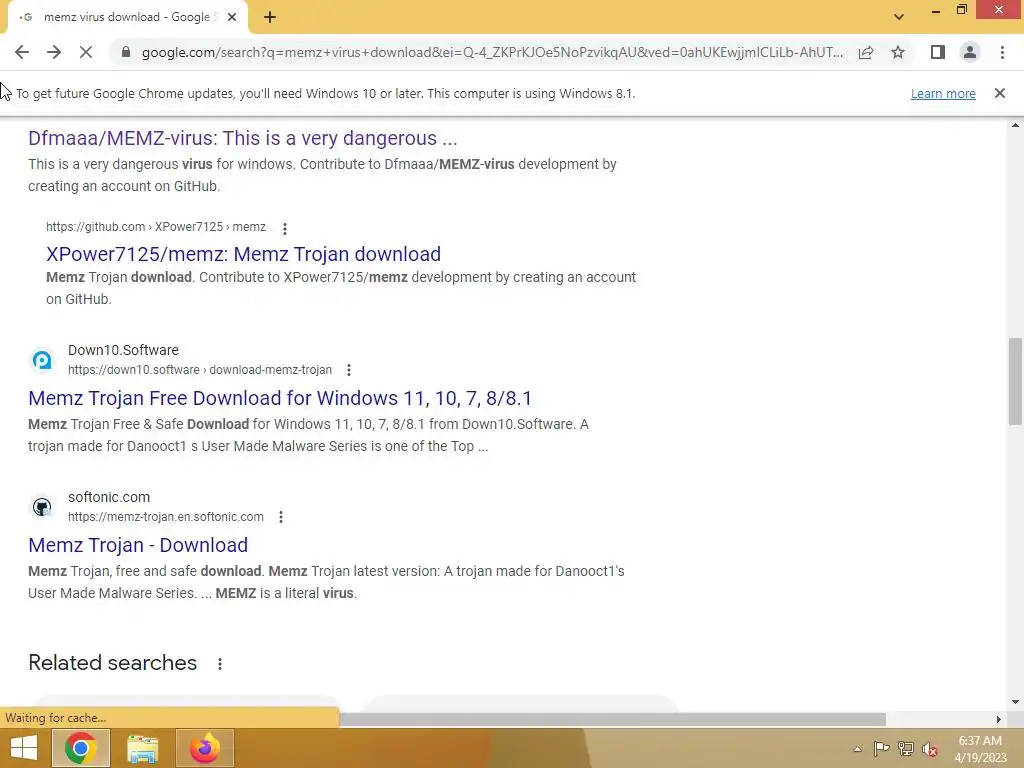Image resolution: width=1024 pixels, height=768 pixels.
Task: Click Down10.Software site name
Action: pos(123,350)
